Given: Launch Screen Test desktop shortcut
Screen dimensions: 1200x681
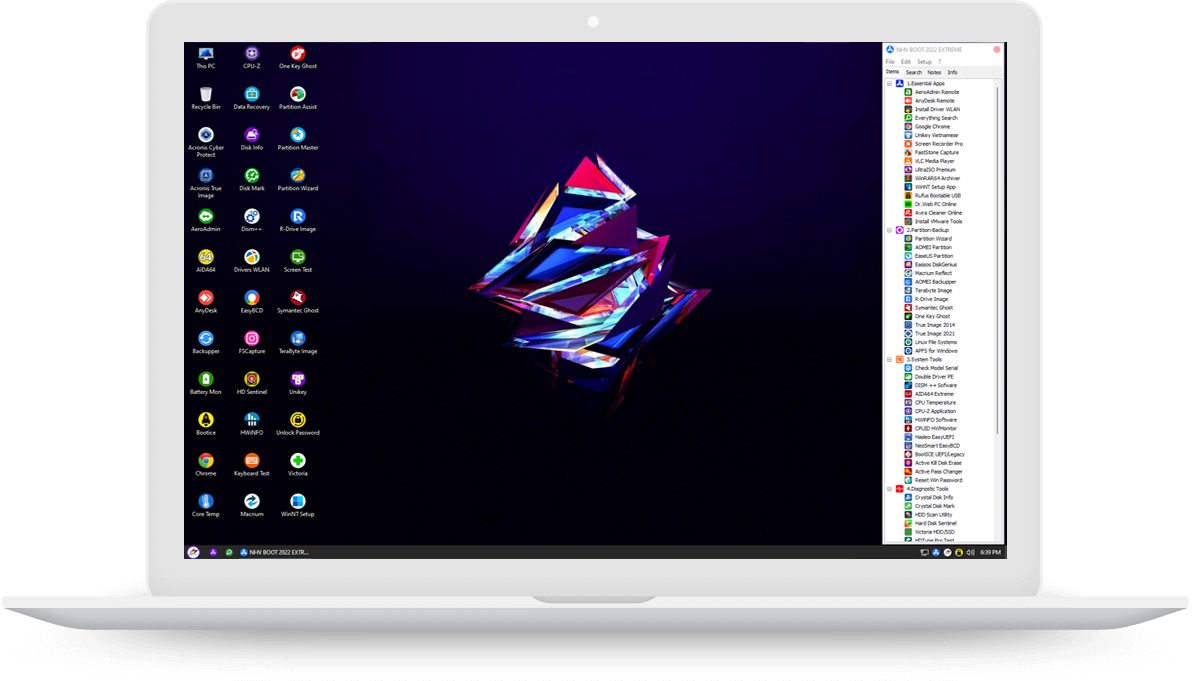Looking at the screenshot, I should click(298, 261).
